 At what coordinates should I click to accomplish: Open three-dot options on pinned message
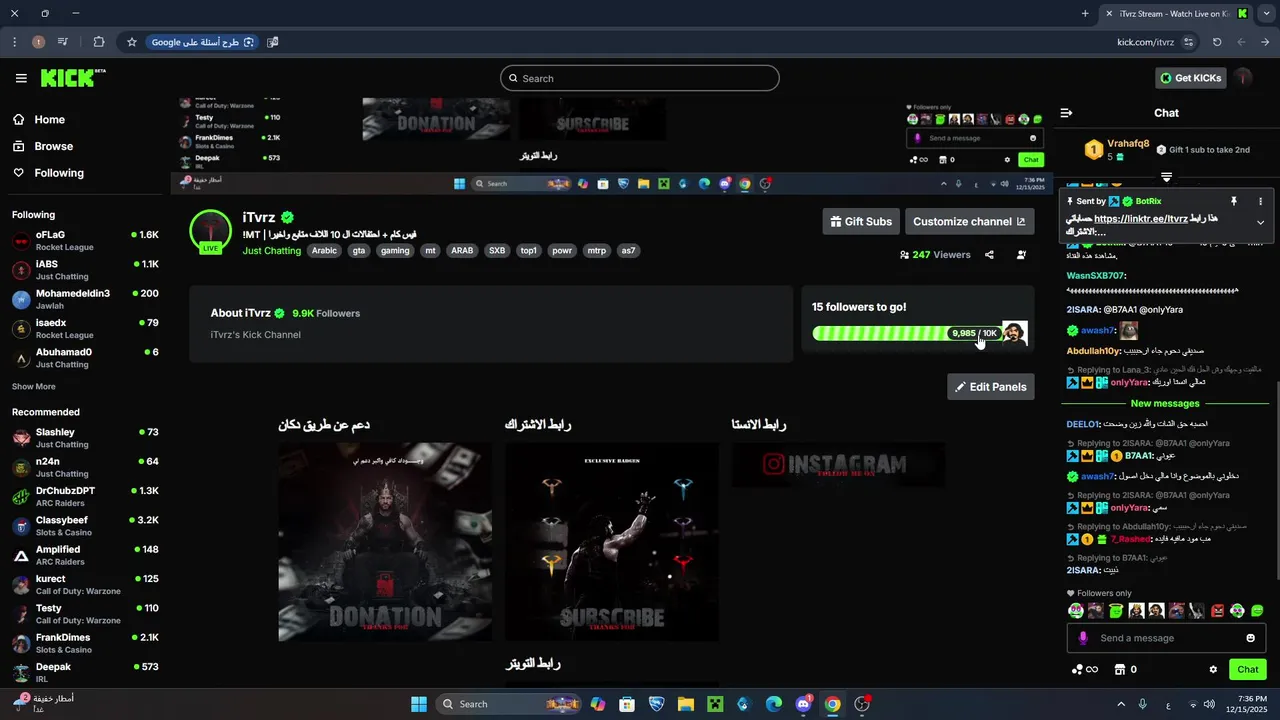click(1260, 201)
